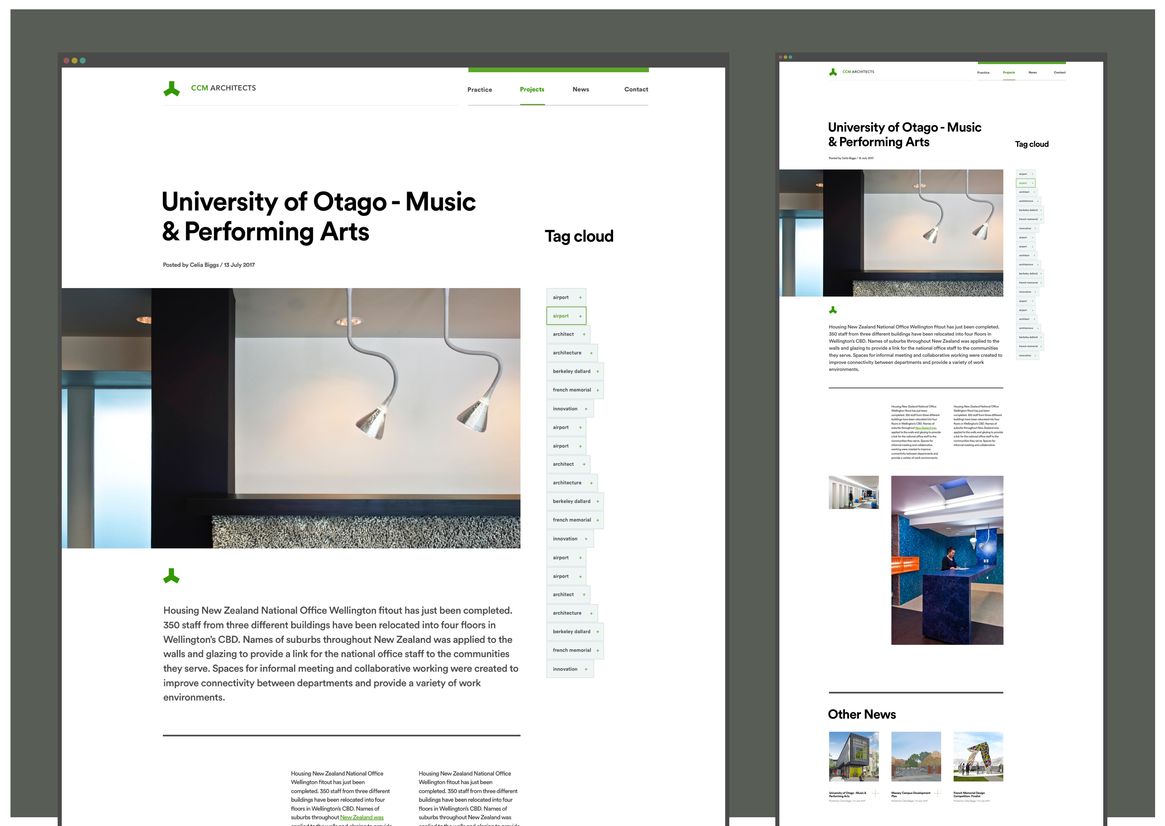Select the Projects tab in the larger window
1165x826 pixels.
(532, 90)
